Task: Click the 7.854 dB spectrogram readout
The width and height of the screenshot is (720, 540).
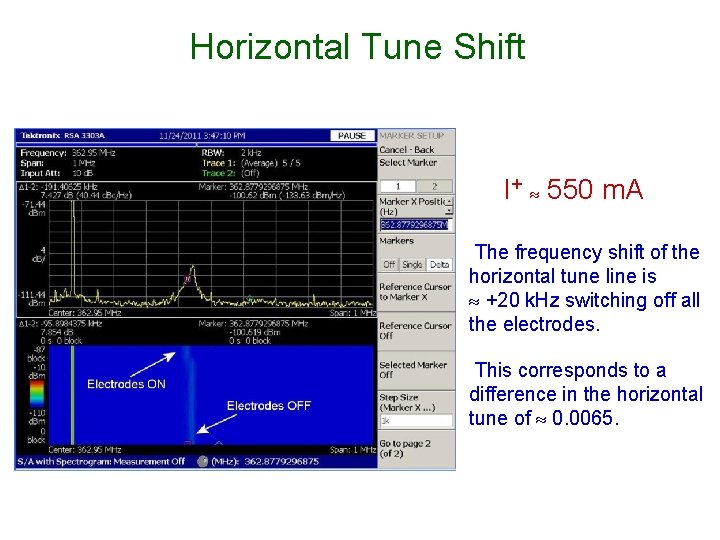Action: point(56,332)
